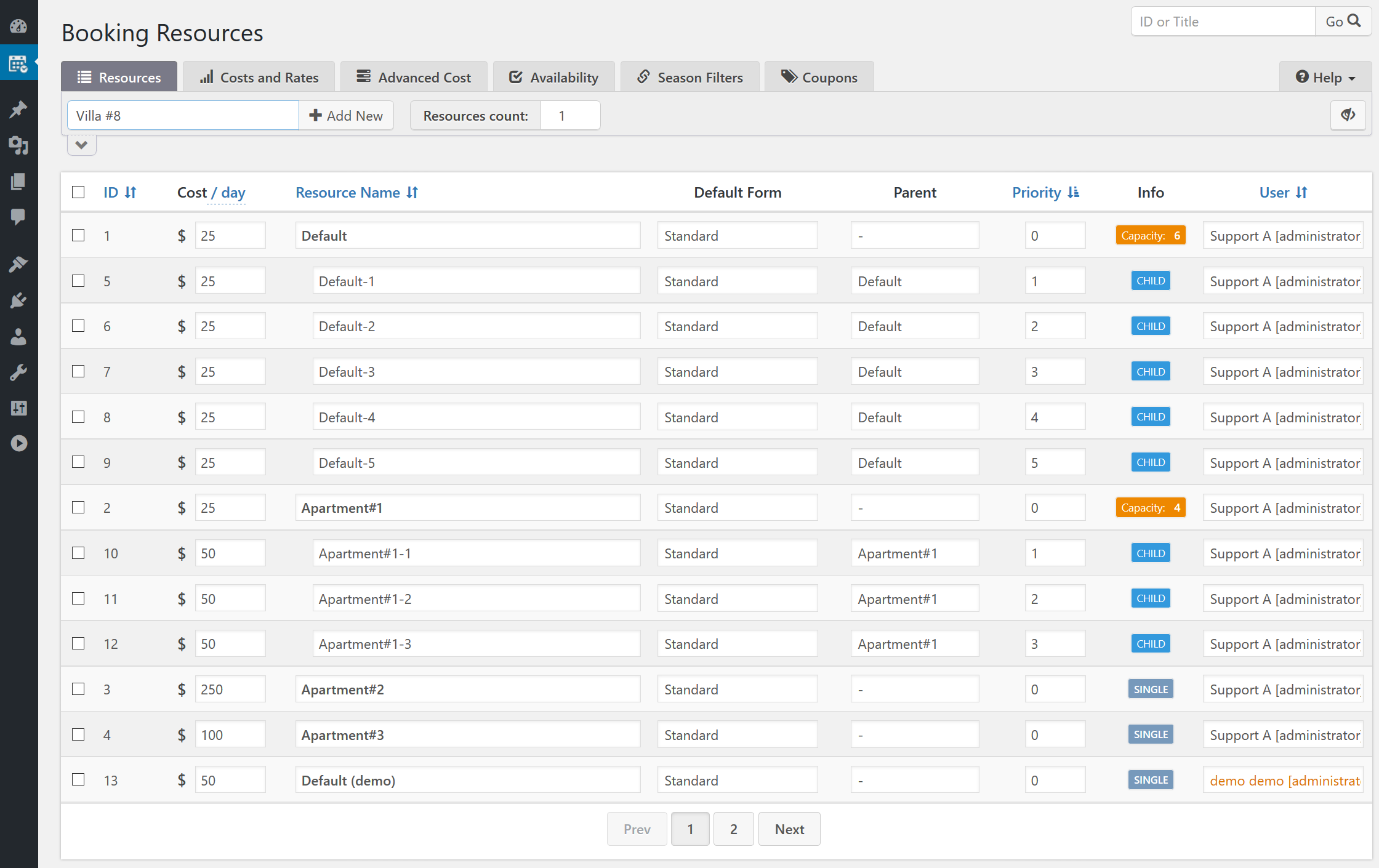This screenshot has height=868, width=1379.
Task: Open the Comments bubble icon
Action: tap(18, 216)
